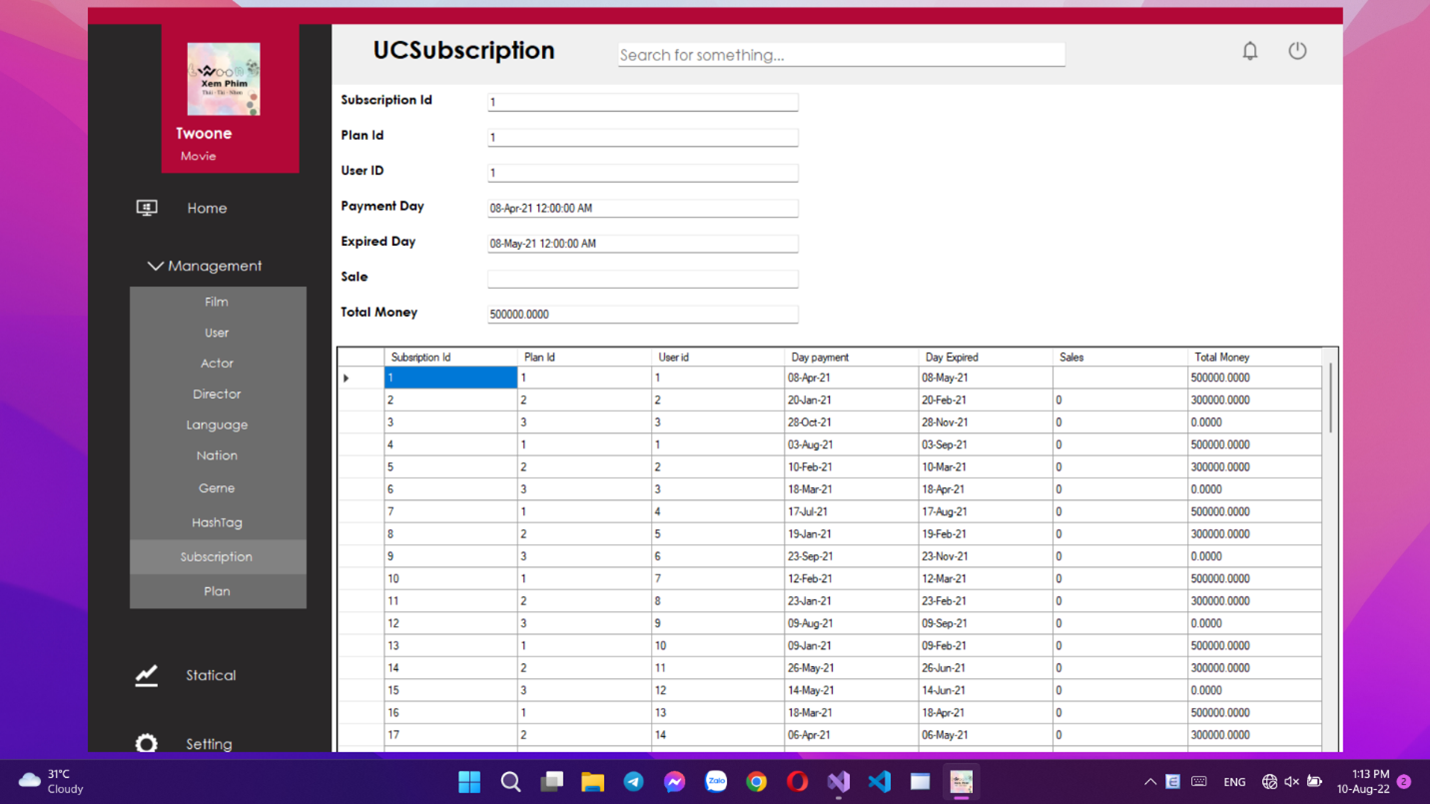Collapse the Management chevron
This screenshot has height=804, width=1430.
click(x=155, y=266)
